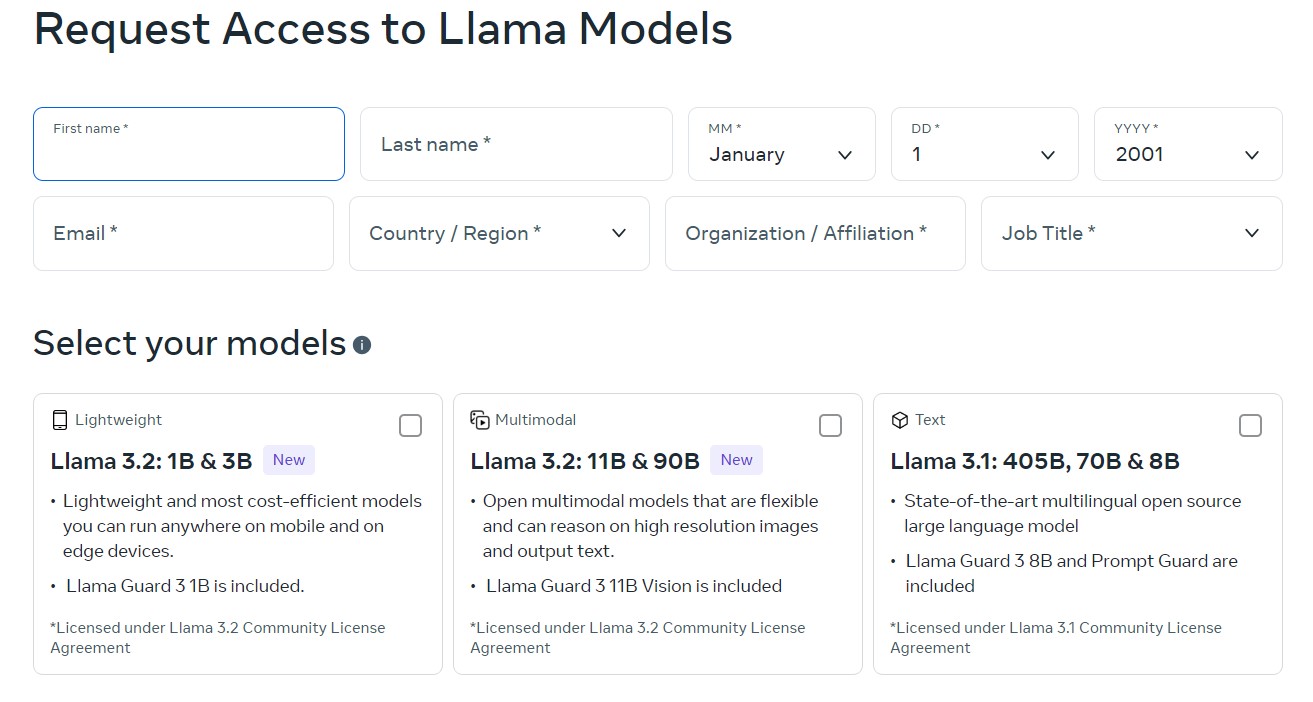Image resolution: width=1313 pixels, height=702 pixels.
Task: Click the Organization / Affiliation field
Action: point(815,233)
